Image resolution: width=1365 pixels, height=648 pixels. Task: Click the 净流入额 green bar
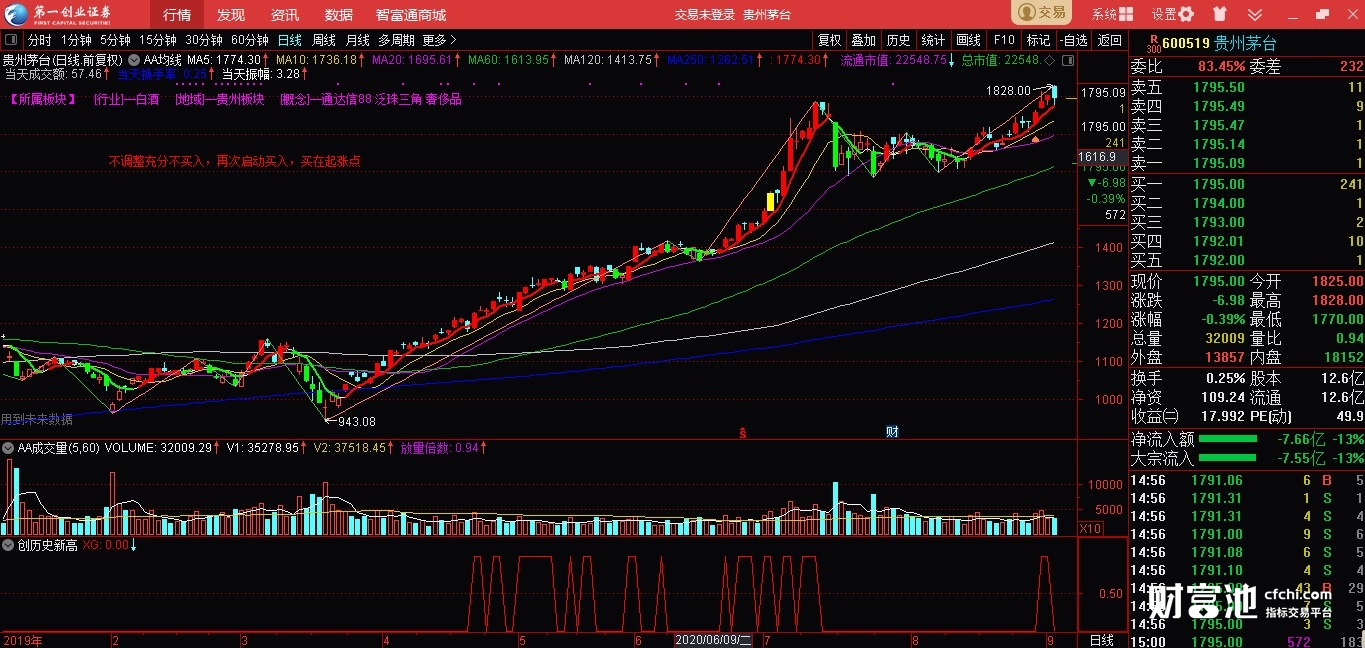click(1228, 439)
